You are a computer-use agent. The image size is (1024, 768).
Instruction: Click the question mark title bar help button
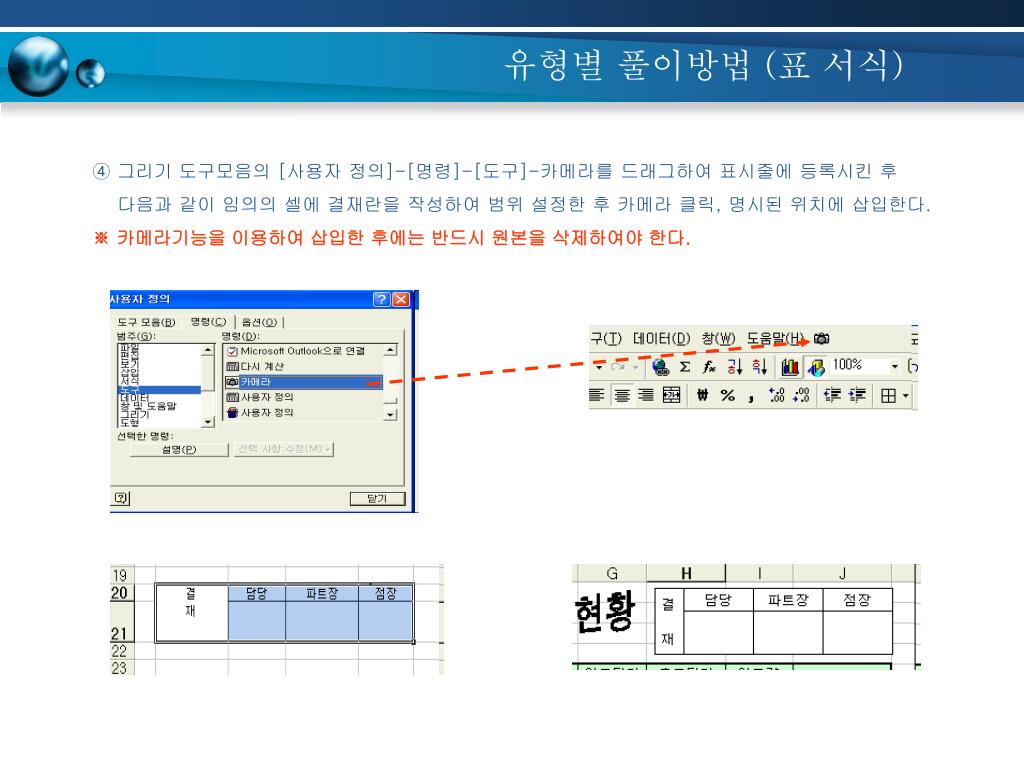tap(381, 299)
